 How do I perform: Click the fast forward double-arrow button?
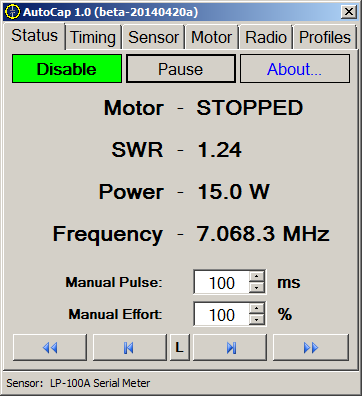tap(311, 348)
